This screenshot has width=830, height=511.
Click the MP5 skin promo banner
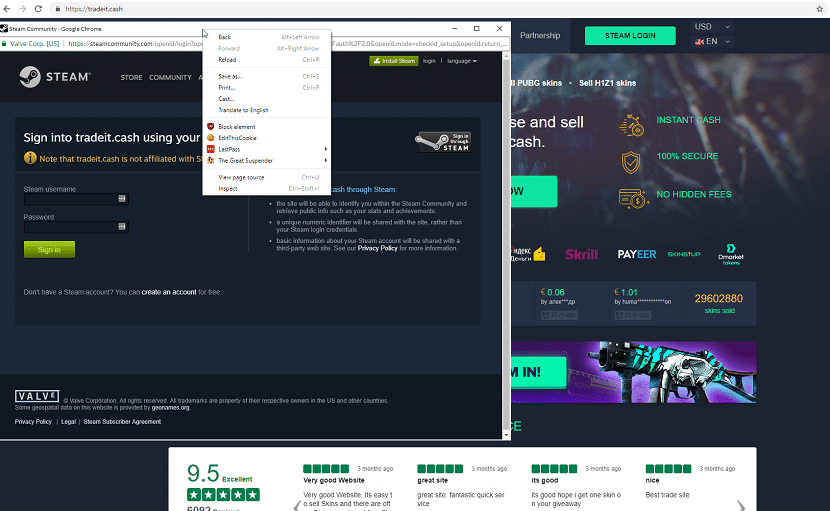coord(634,372)
